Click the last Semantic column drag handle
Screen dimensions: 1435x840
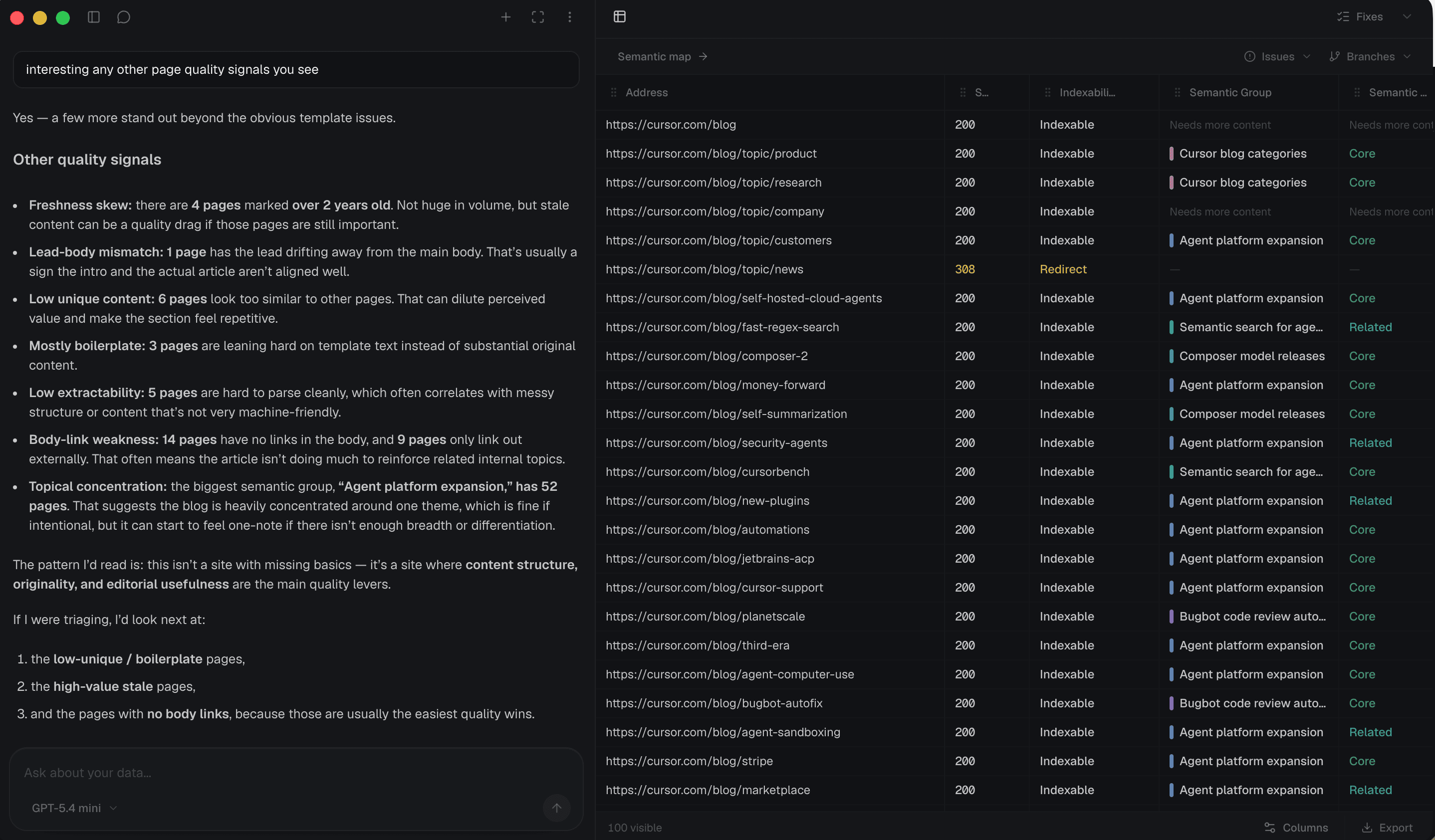point(1357,92)
